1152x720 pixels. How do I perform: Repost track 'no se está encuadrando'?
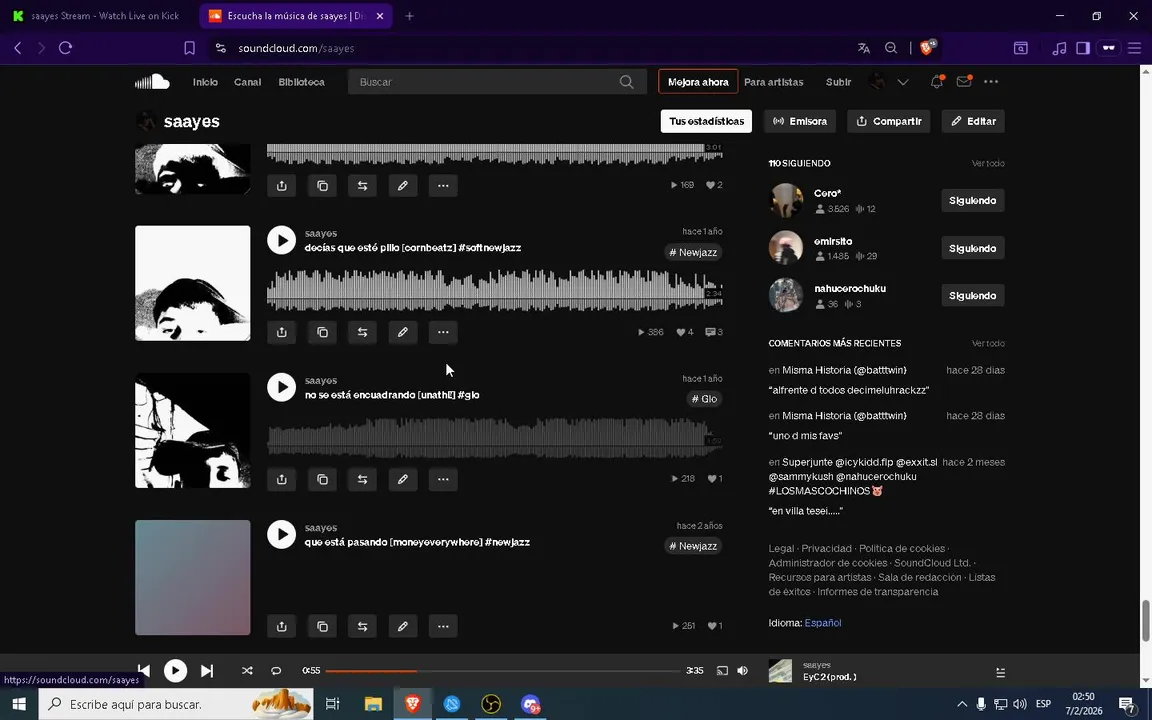tap(362, 479)
